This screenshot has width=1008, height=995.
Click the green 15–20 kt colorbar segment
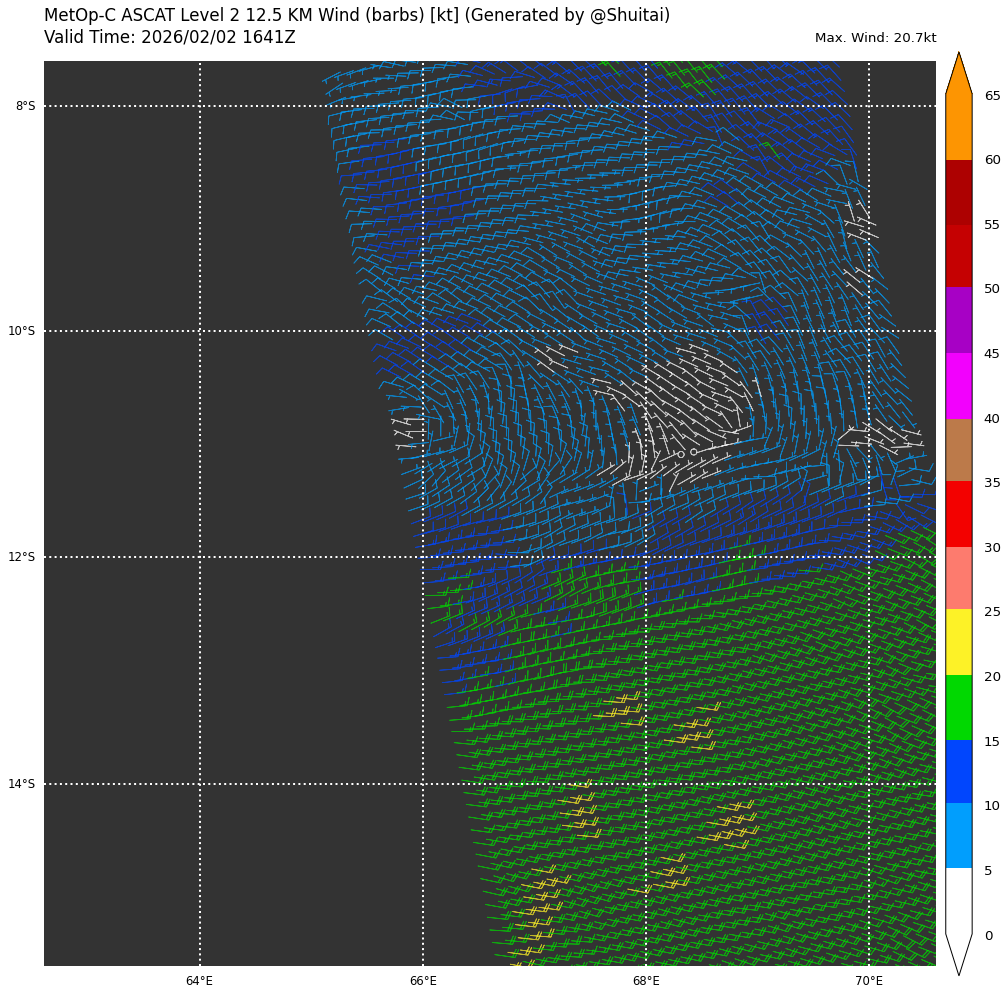coord(958,707)
